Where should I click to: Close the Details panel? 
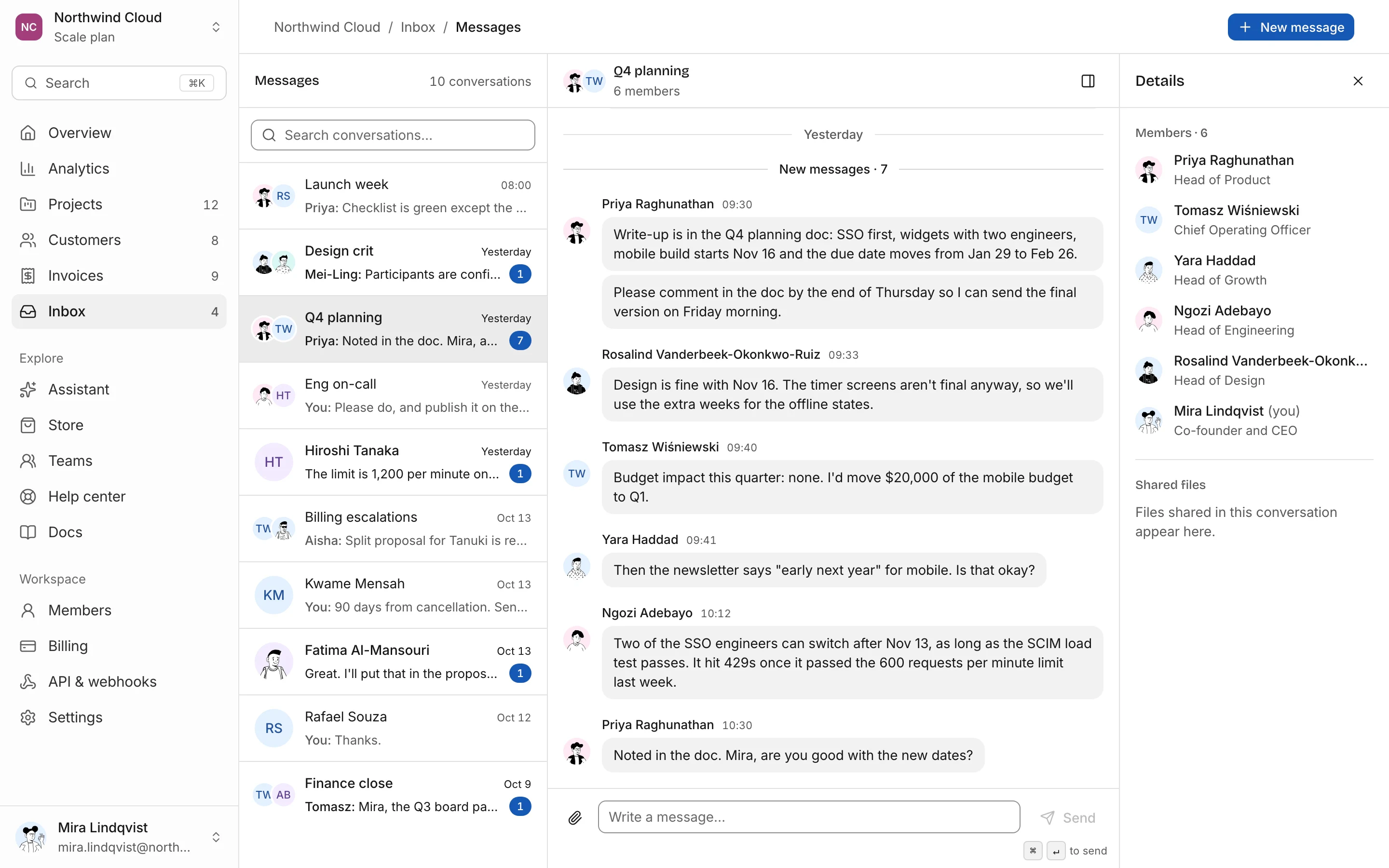tap(1358, 81)
